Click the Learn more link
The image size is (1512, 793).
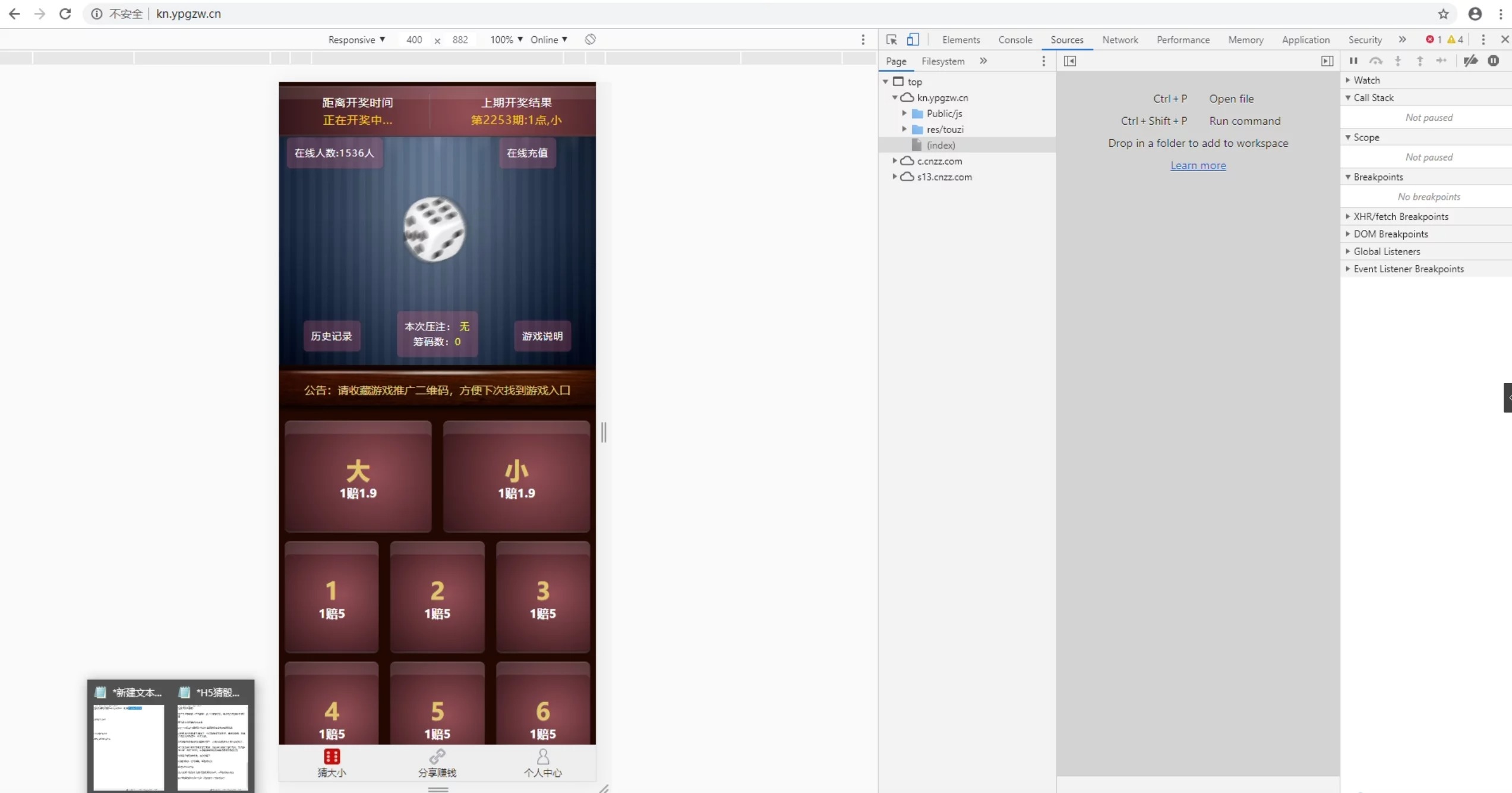tap(1198, 165)
